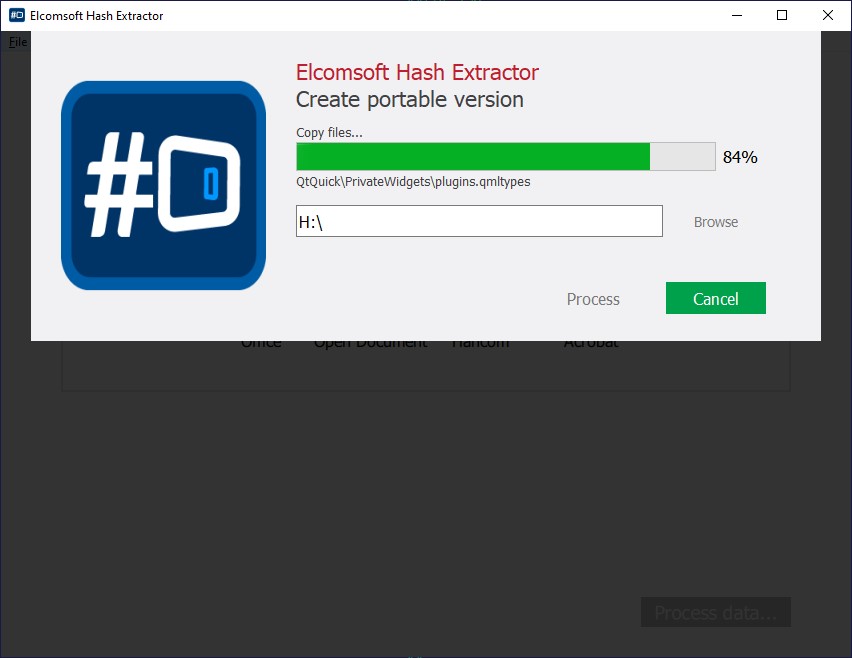Click the 84% progress label
This screenshot has width=852, height=658.
pos(740,157)
